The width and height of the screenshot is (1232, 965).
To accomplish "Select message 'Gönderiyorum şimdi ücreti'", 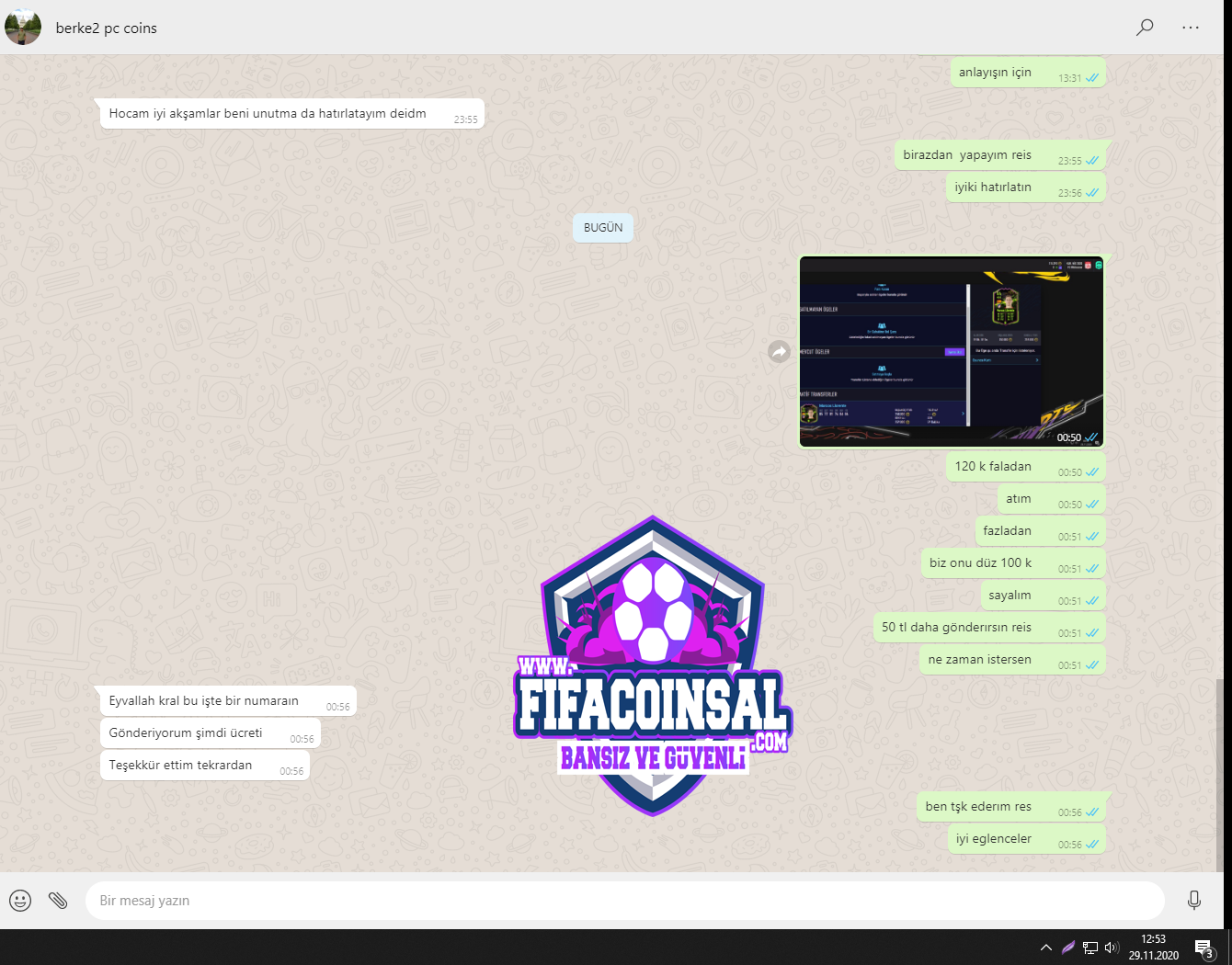I will [x=211, y=733].
